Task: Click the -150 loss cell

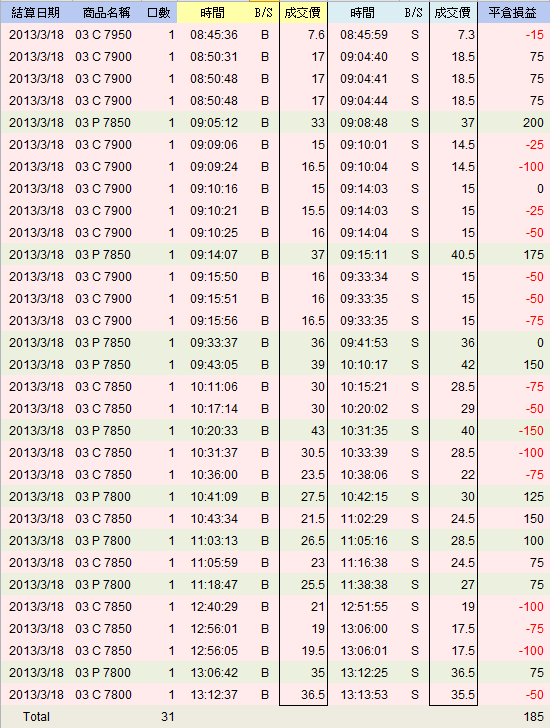Action: [531, 430]
